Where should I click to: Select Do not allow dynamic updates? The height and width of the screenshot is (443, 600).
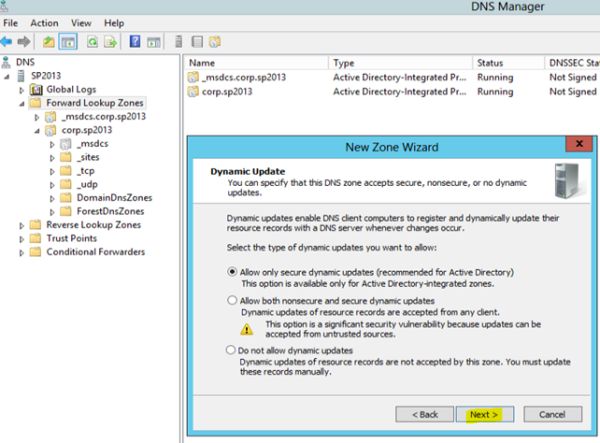(x=231, y=350)
